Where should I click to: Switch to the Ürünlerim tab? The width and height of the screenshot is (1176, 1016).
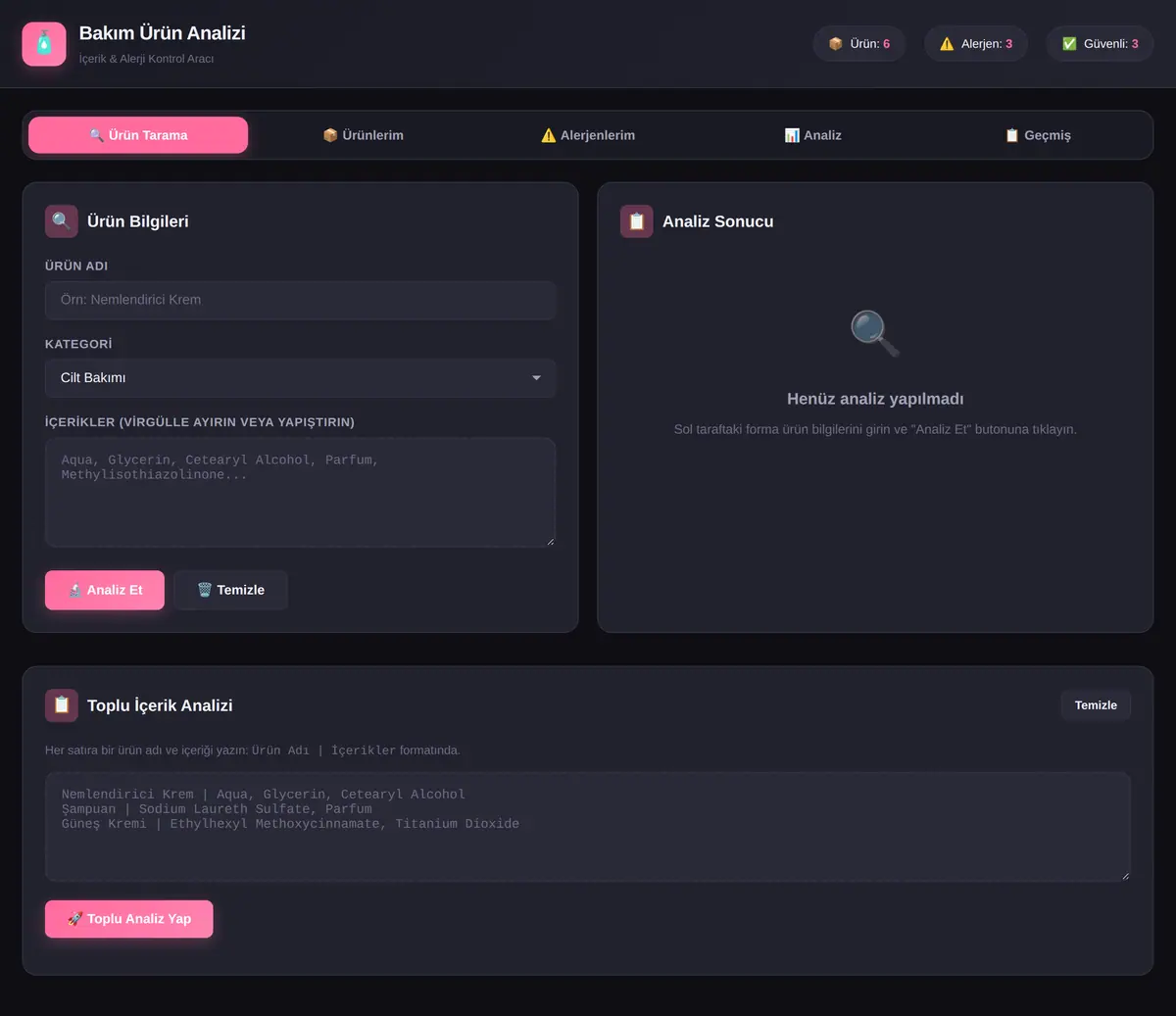363,135
